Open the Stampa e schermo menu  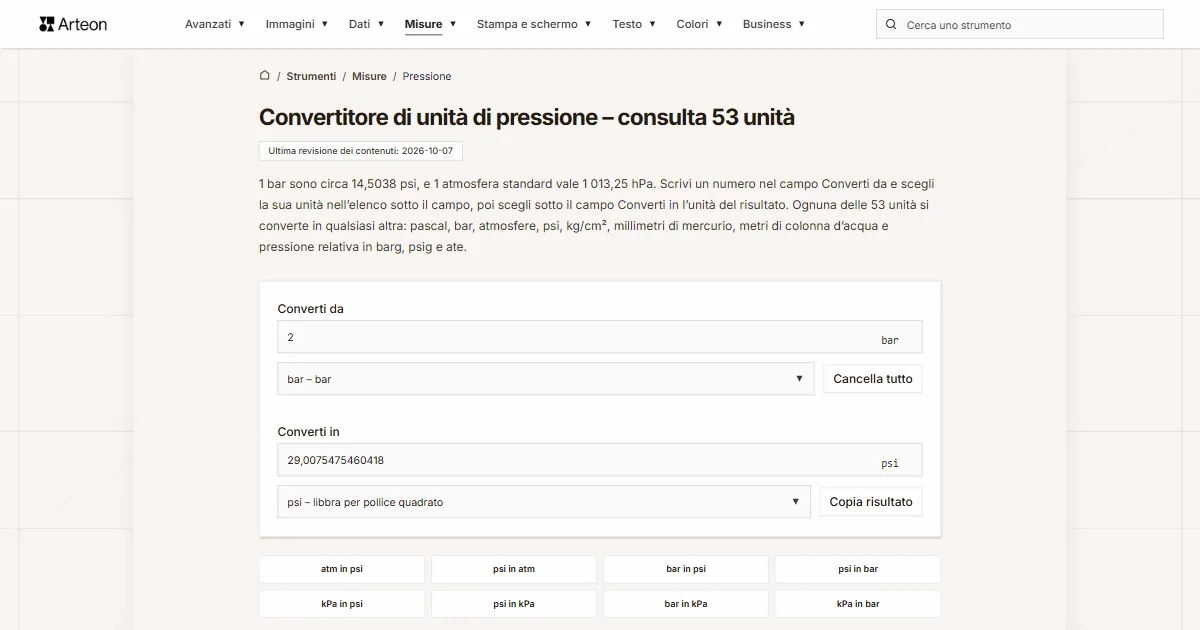(534, 24)
